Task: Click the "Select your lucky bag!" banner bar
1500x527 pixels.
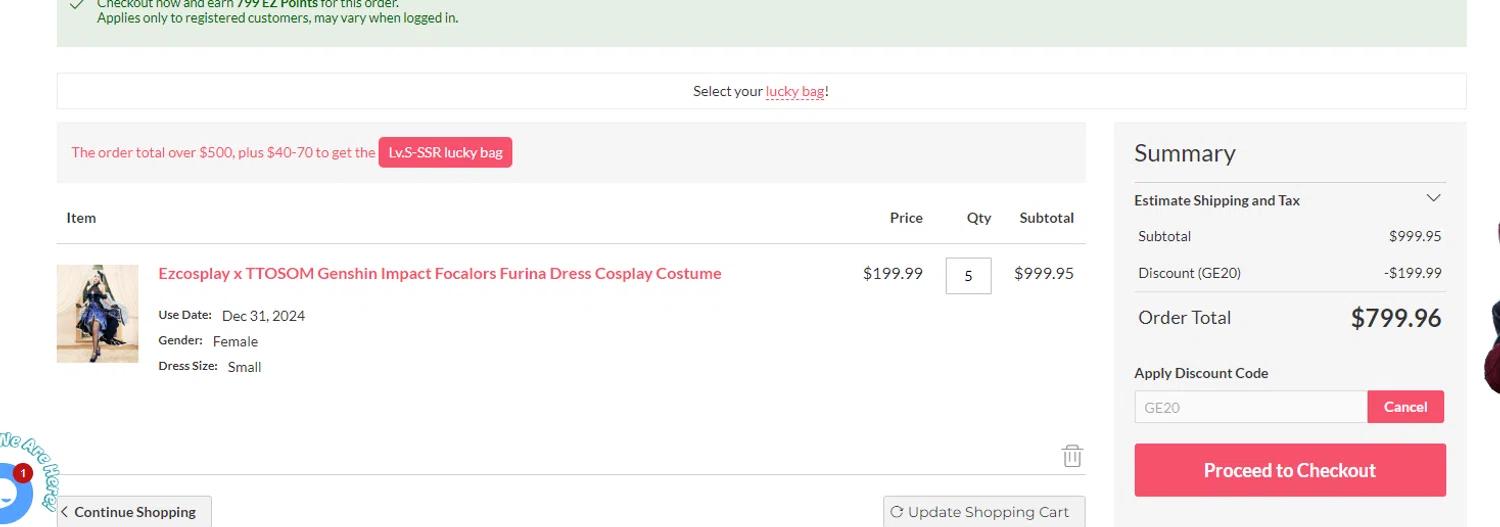Action: [x=500, y=91]
